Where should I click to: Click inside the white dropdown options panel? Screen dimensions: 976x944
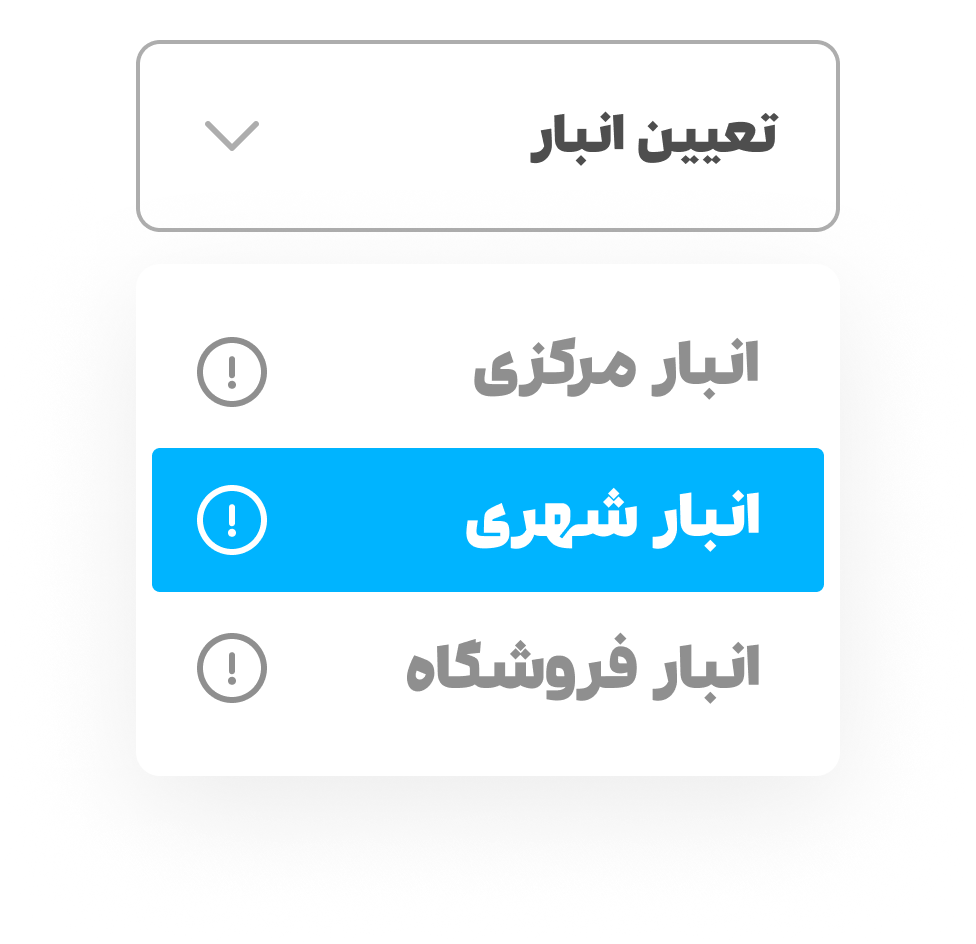487,740
